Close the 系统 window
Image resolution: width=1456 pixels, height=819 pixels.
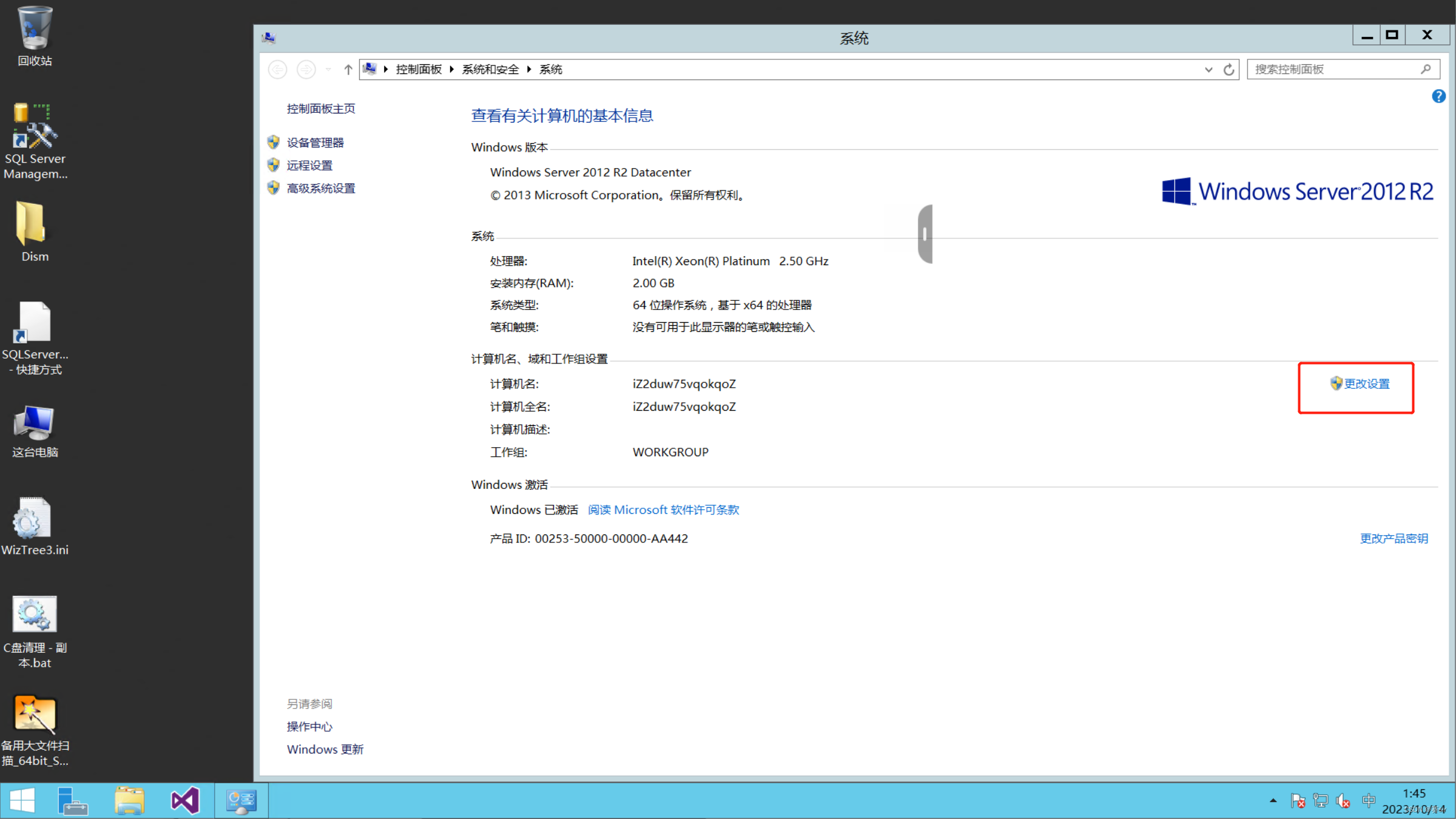tap(1427, 36)
